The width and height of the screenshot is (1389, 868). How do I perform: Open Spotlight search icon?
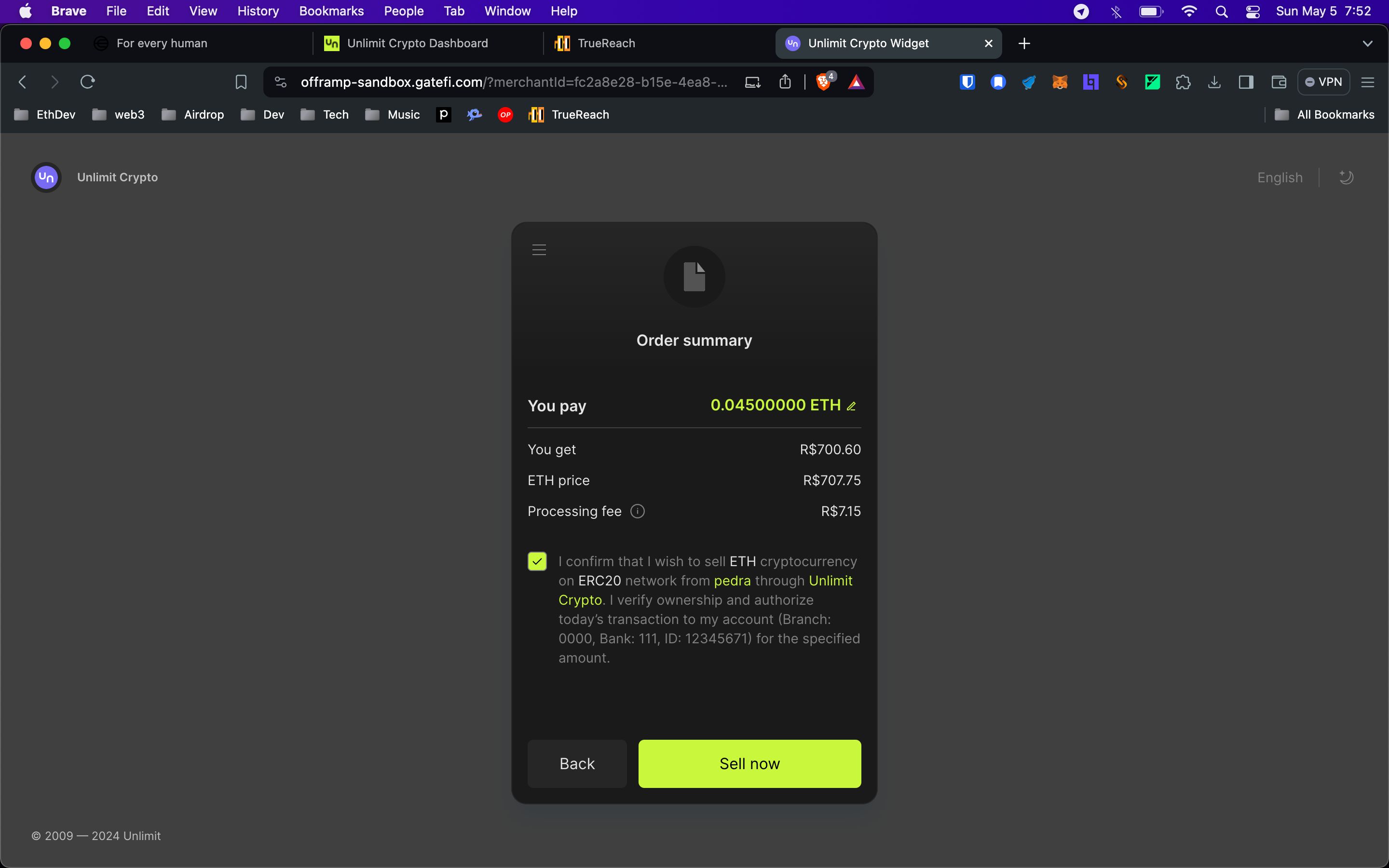1221,12
